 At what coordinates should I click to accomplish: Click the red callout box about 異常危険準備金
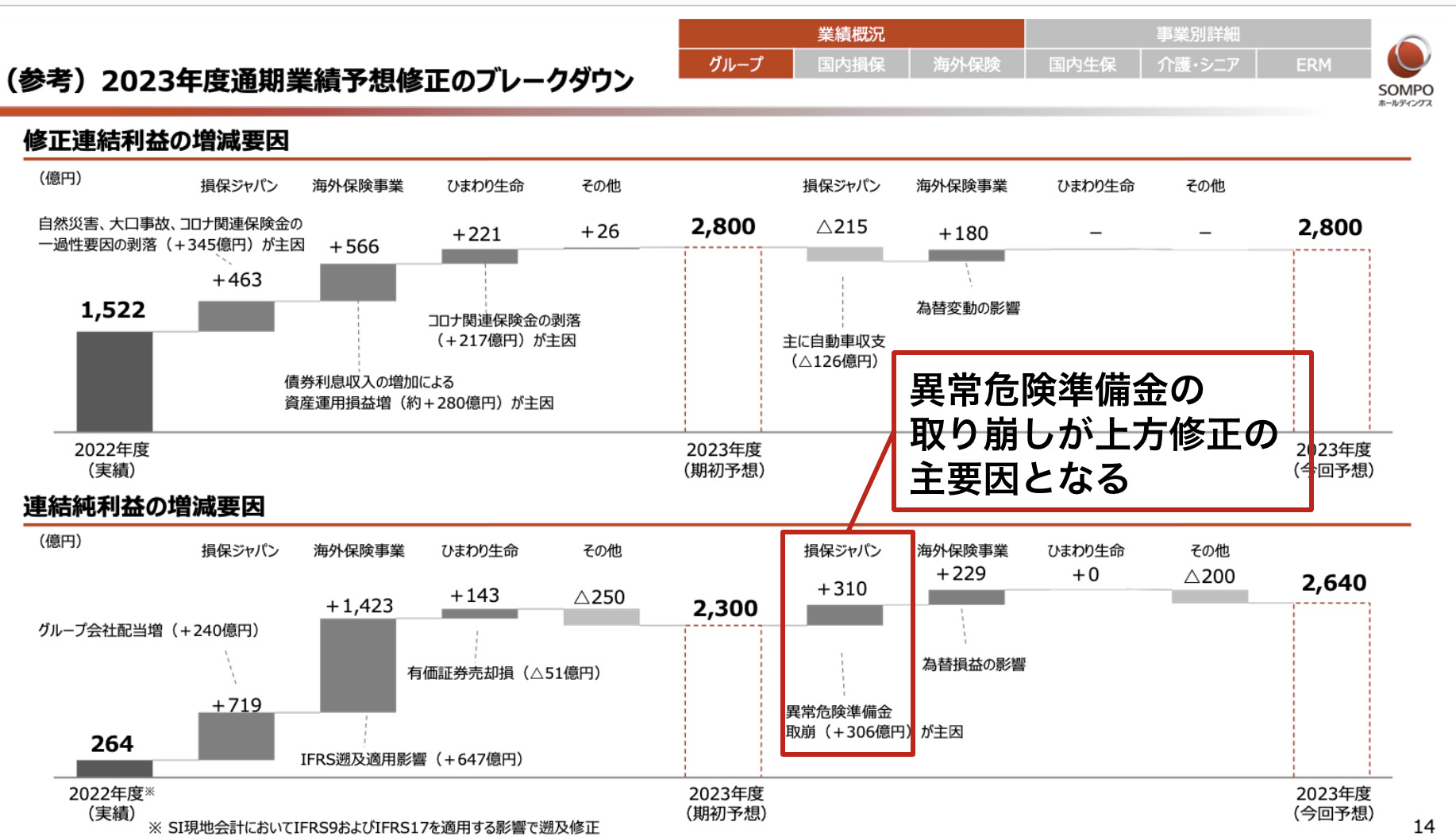pos(1102,432)
